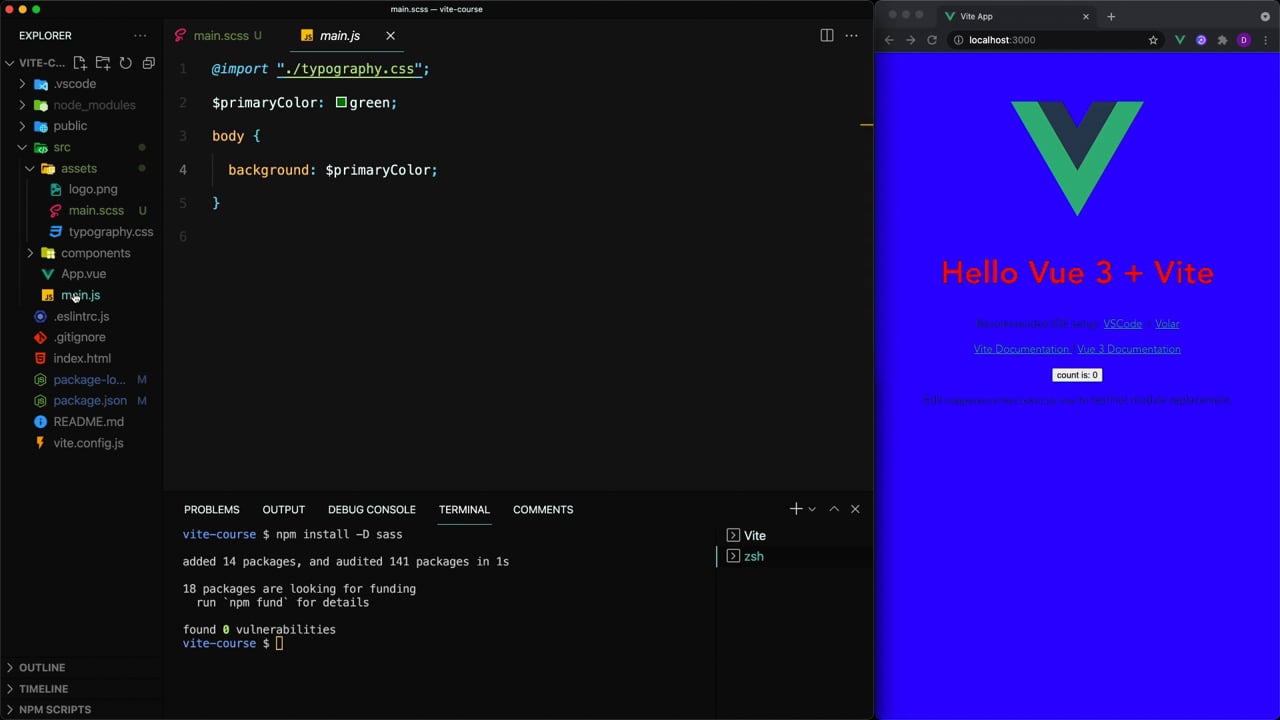Switch to the main.scss editor tab
Viewport: 1280px width, 720px height.
pos(220,36)
